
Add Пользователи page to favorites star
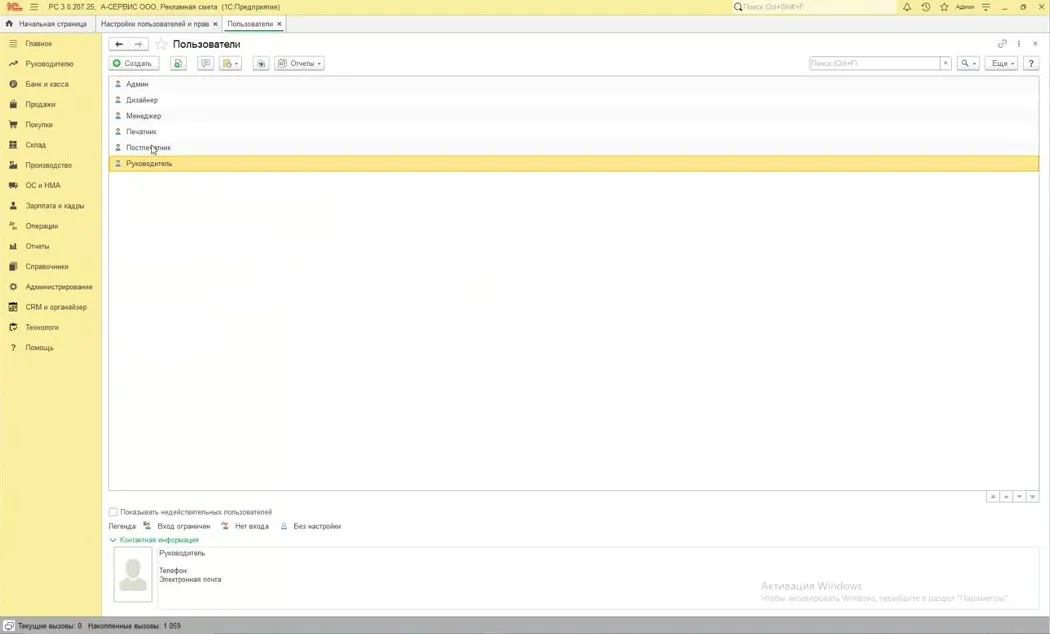(161, 44)
